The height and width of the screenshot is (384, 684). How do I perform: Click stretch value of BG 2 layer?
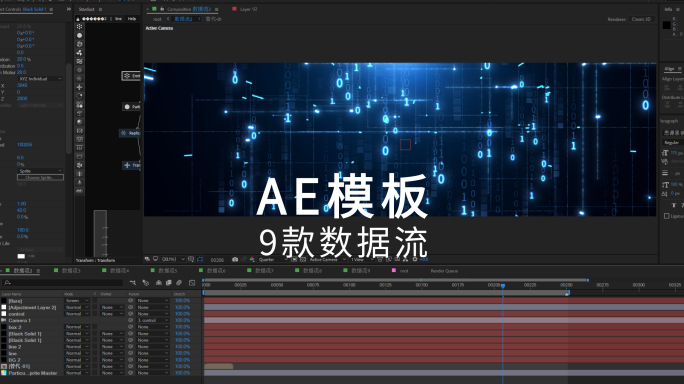[182, 360]
